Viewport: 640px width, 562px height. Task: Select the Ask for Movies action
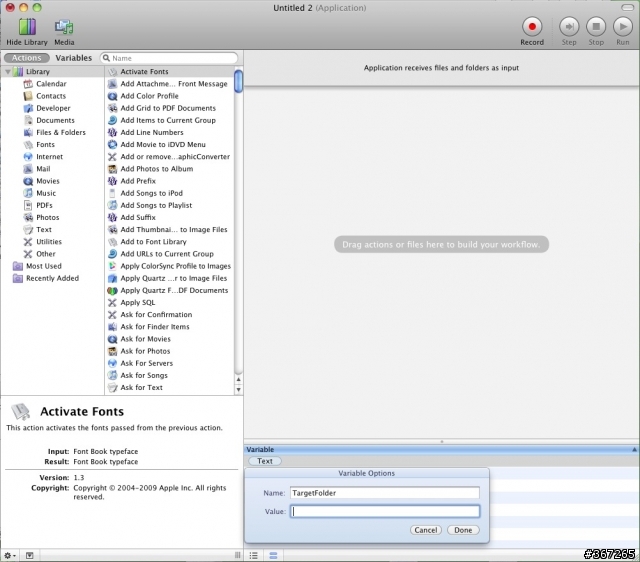point(145,339)
